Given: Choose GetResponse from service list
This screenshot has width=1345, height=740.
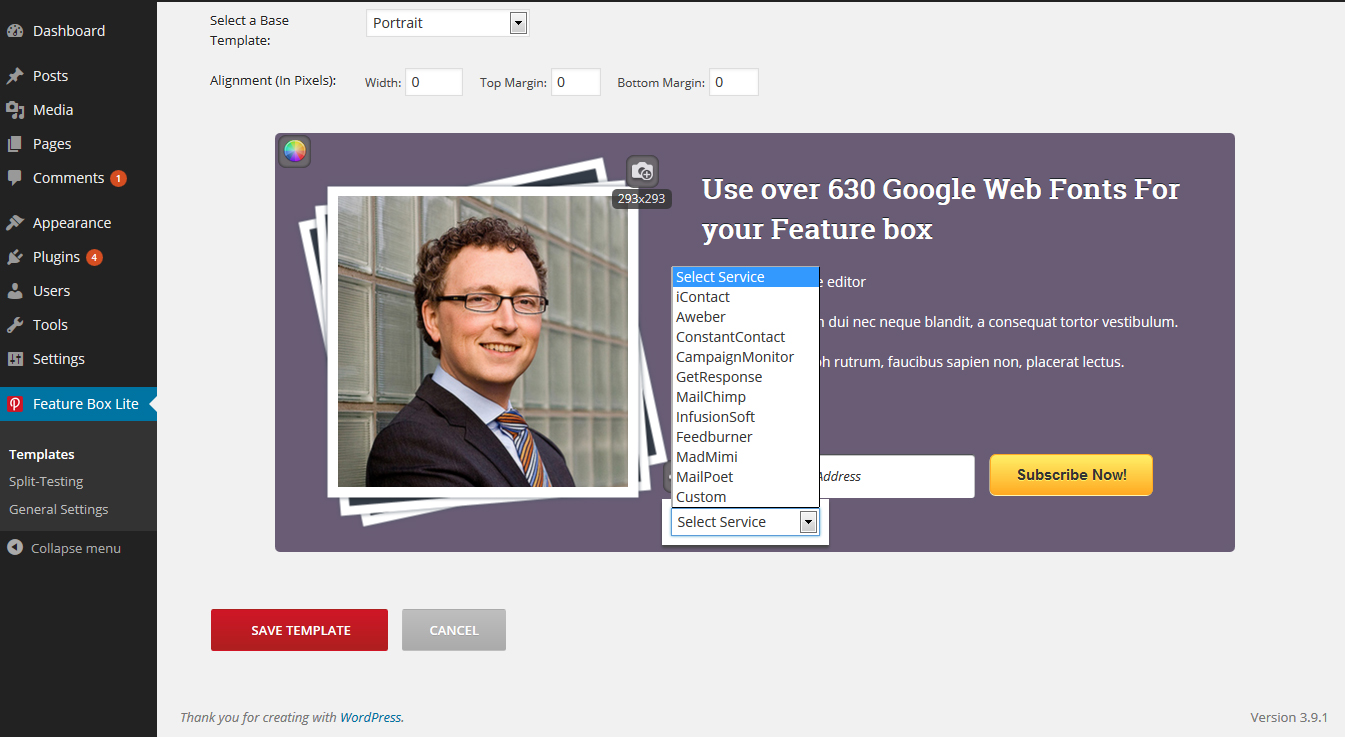Looking at the screenshot, I should point(745,377).
